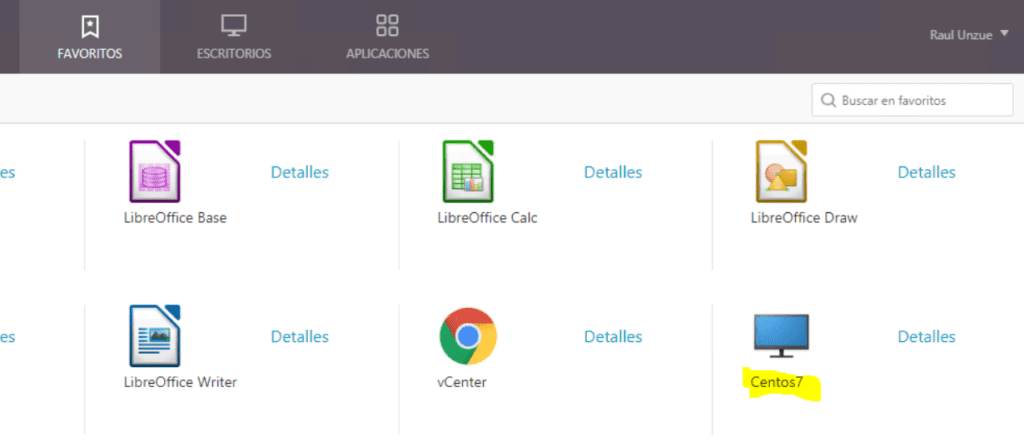Screen dimensions: 1024x442
Task: Click the LibreOffice Base label
Action: (175, 218)
